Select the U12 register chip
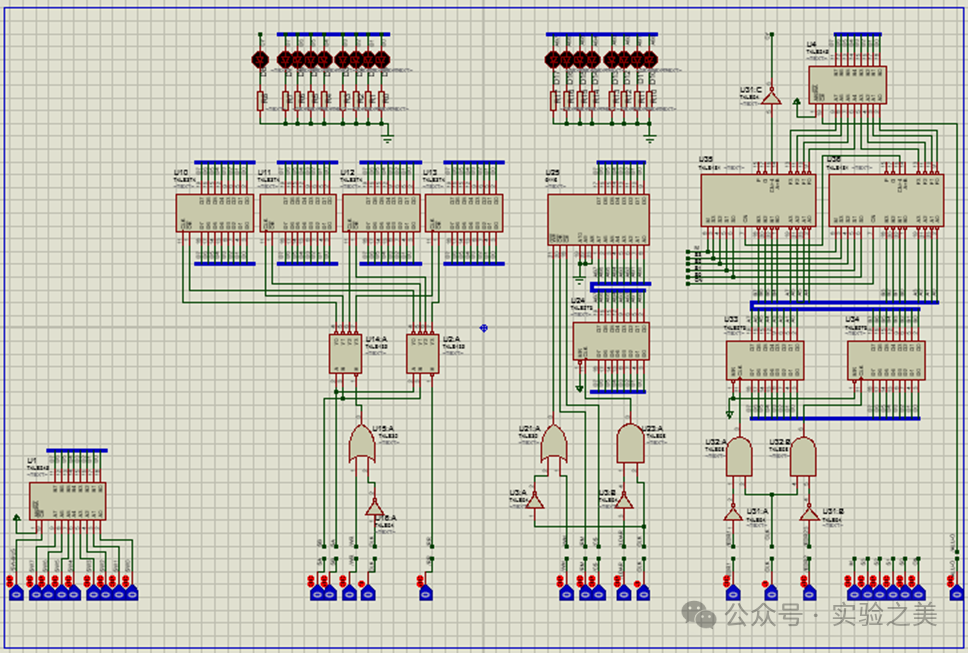The height and width of the screenshot is (653, 968). coord(382,213)
